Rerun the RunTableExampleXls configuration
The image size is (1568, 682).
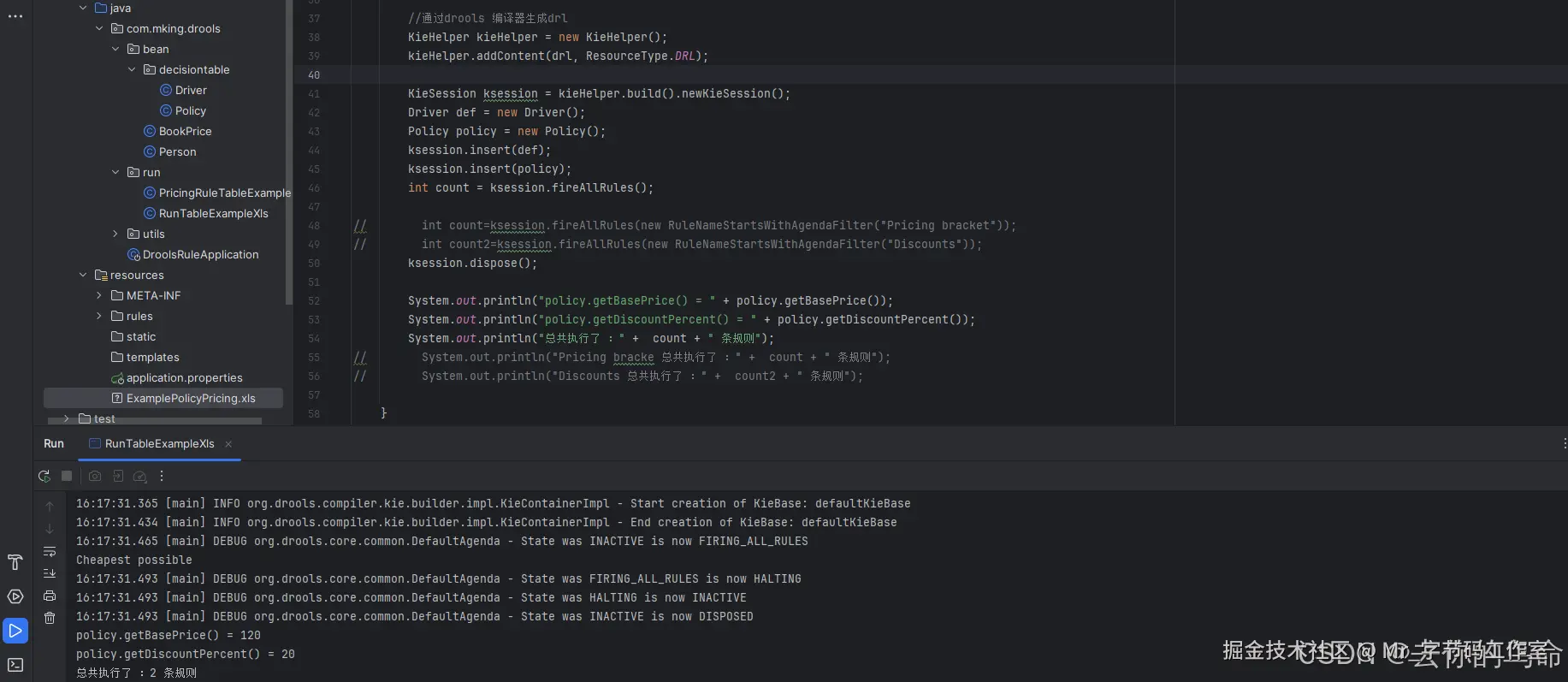tap(44, 477)
